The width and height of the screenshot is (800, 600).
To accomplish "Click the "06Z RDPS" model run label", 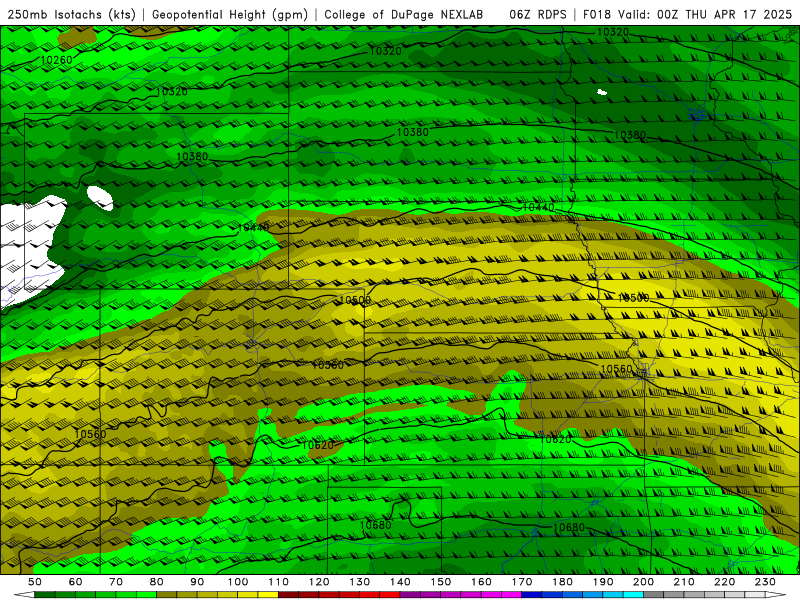I will tap(538, 14).
